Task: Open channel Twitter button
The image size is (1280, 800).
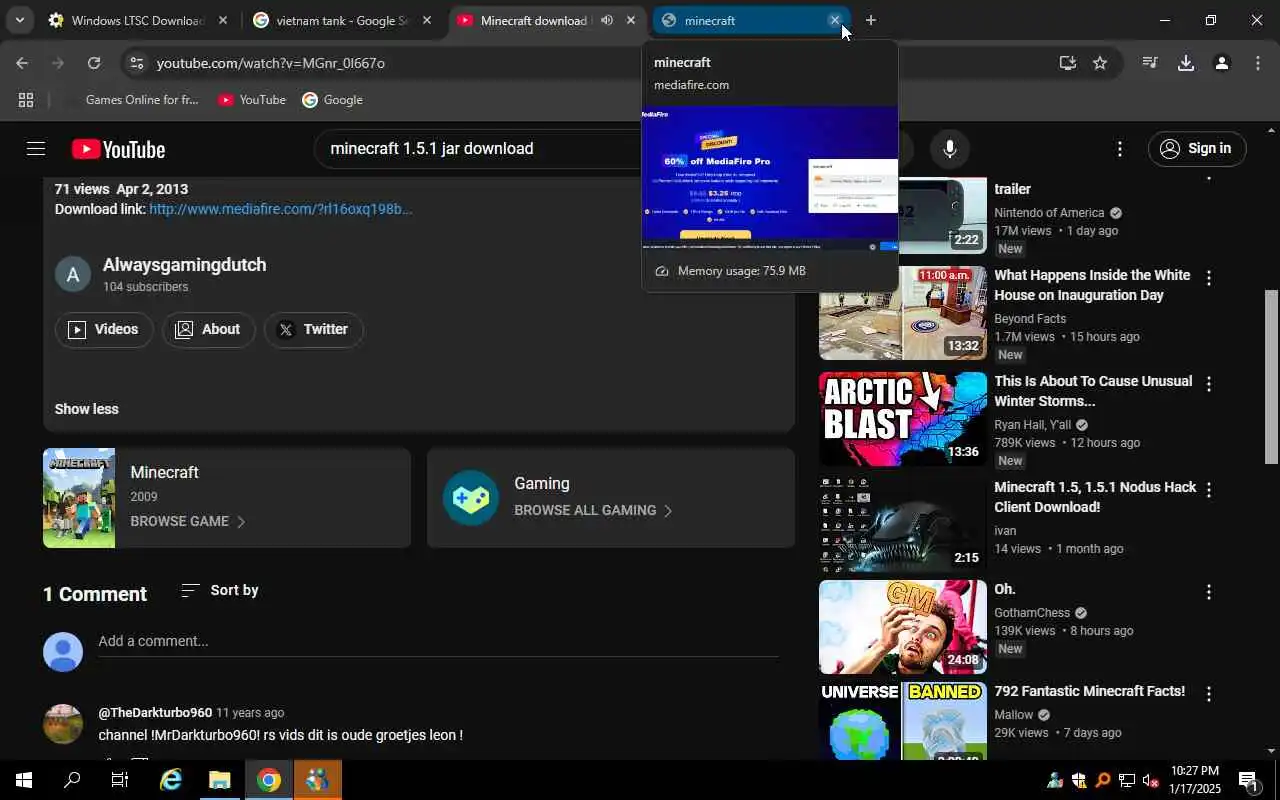Action: [313, 329]
